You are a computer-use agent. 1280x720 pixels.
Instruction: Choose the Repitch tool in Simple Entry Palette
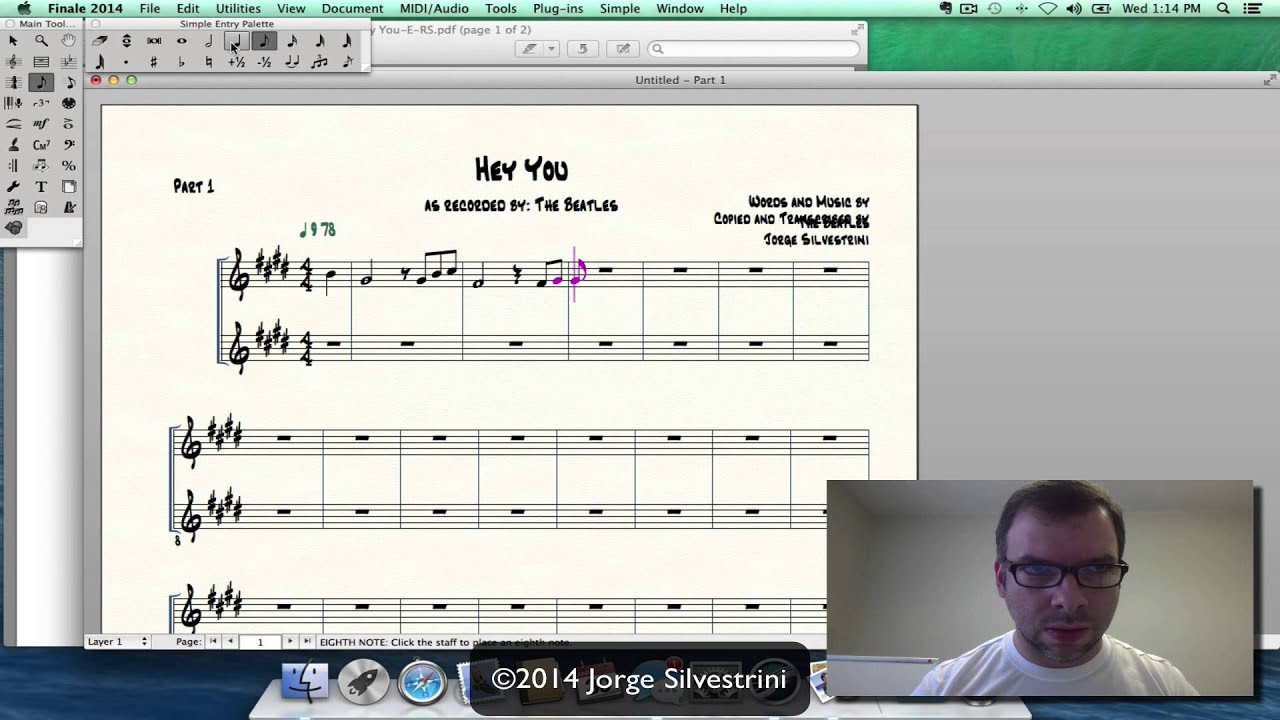pyautogui.click(x=126, y=41)
